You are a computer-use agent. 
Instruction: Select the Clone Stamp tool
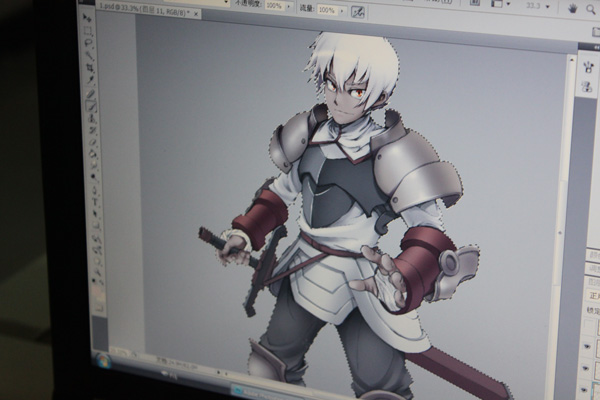[92, 118]
